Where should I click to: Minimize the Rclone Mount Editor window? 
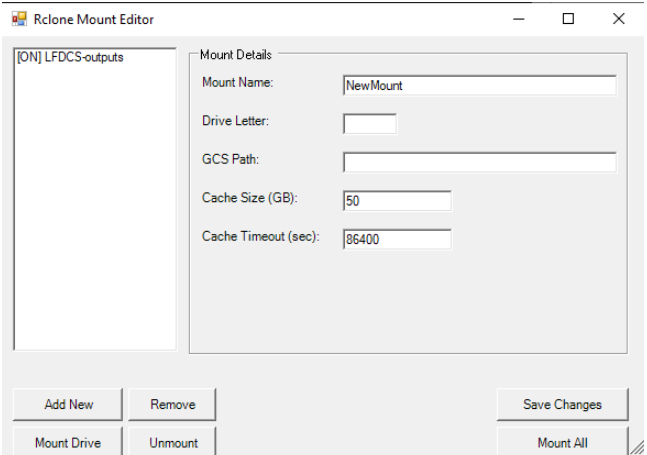click(x=519, y=19)
